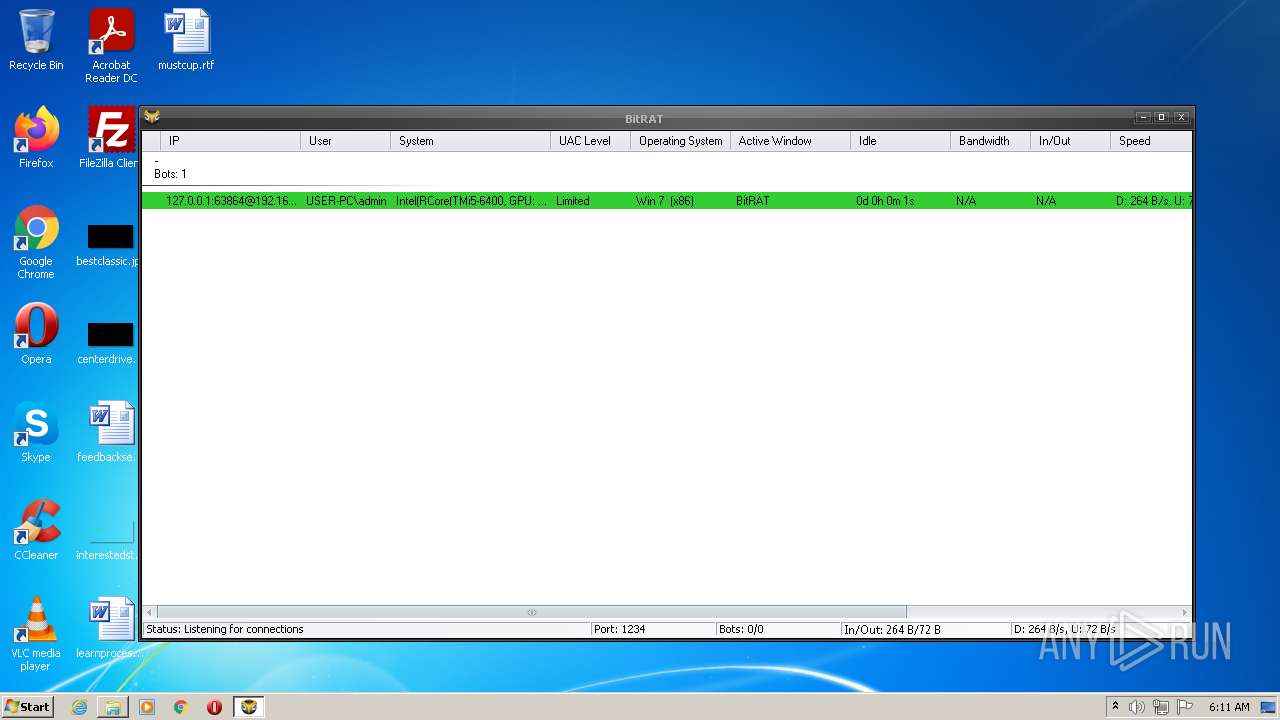Launch Google Chrome desktop shortcut
The height and width of the screenshot is (720, 1280).
pyautogui.click(x=36, y=242)
